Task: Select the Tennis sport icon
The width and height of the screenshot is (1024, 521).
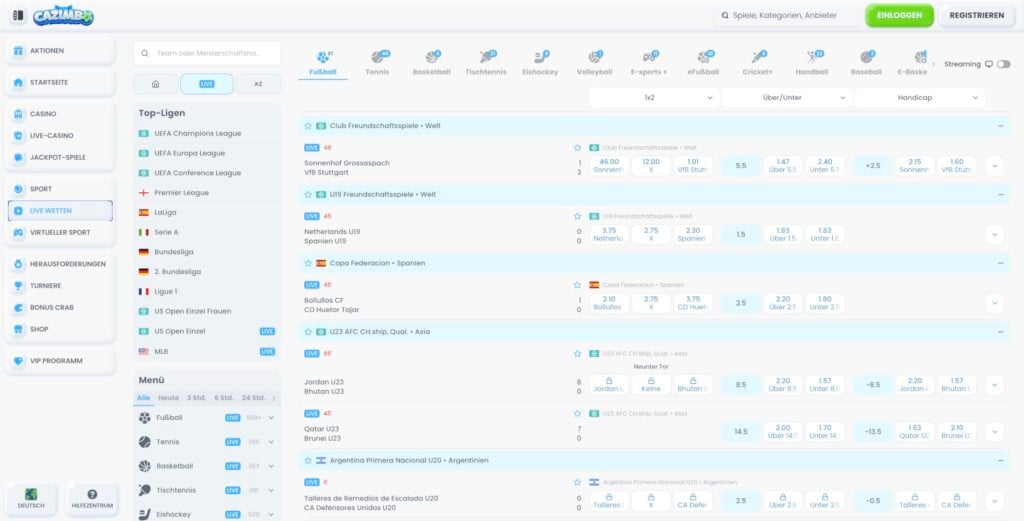Action: click(x=377, y=63)
